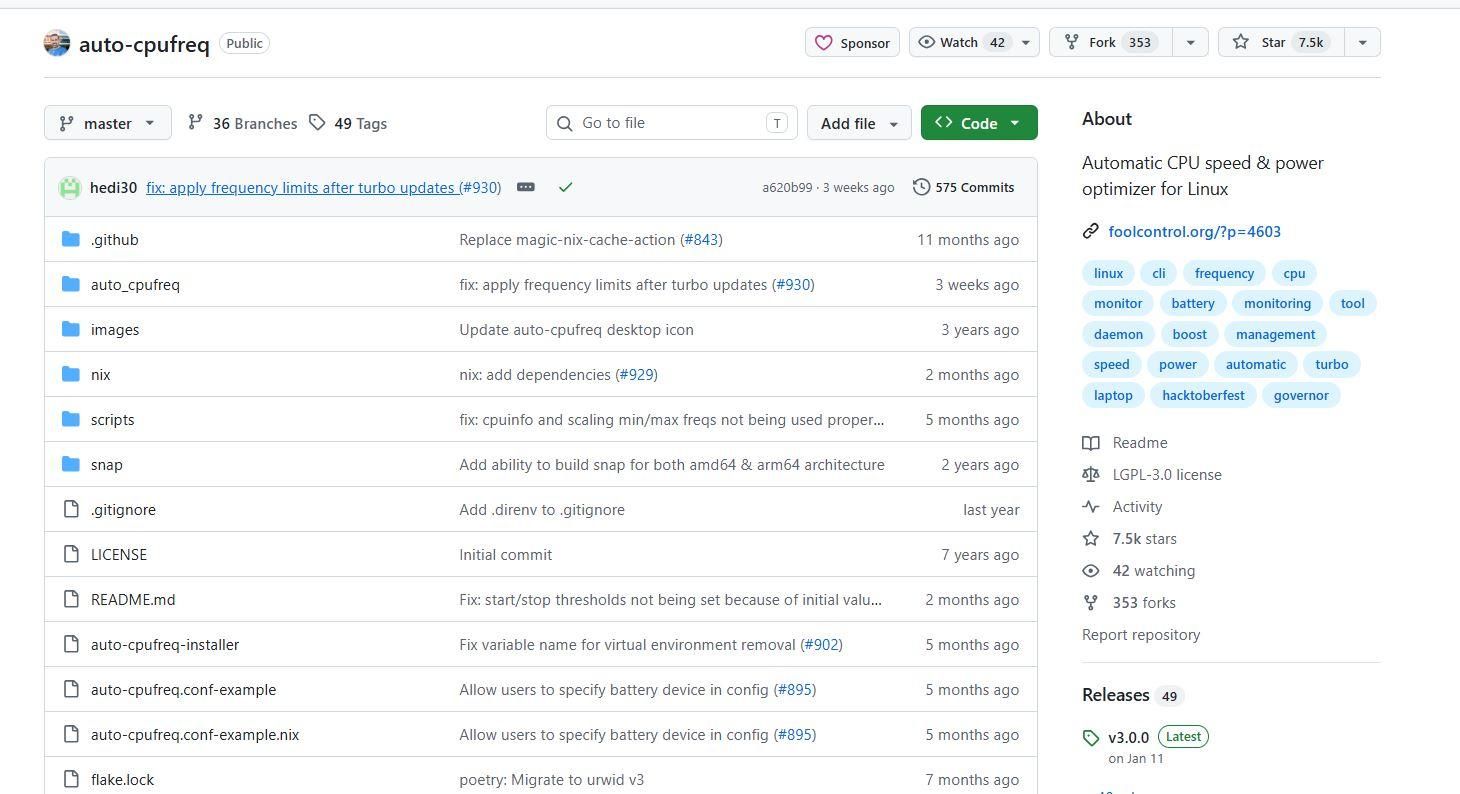The image size is (1460, 794).
Task: Open the green Code dropdown
Action: (979, 123)
